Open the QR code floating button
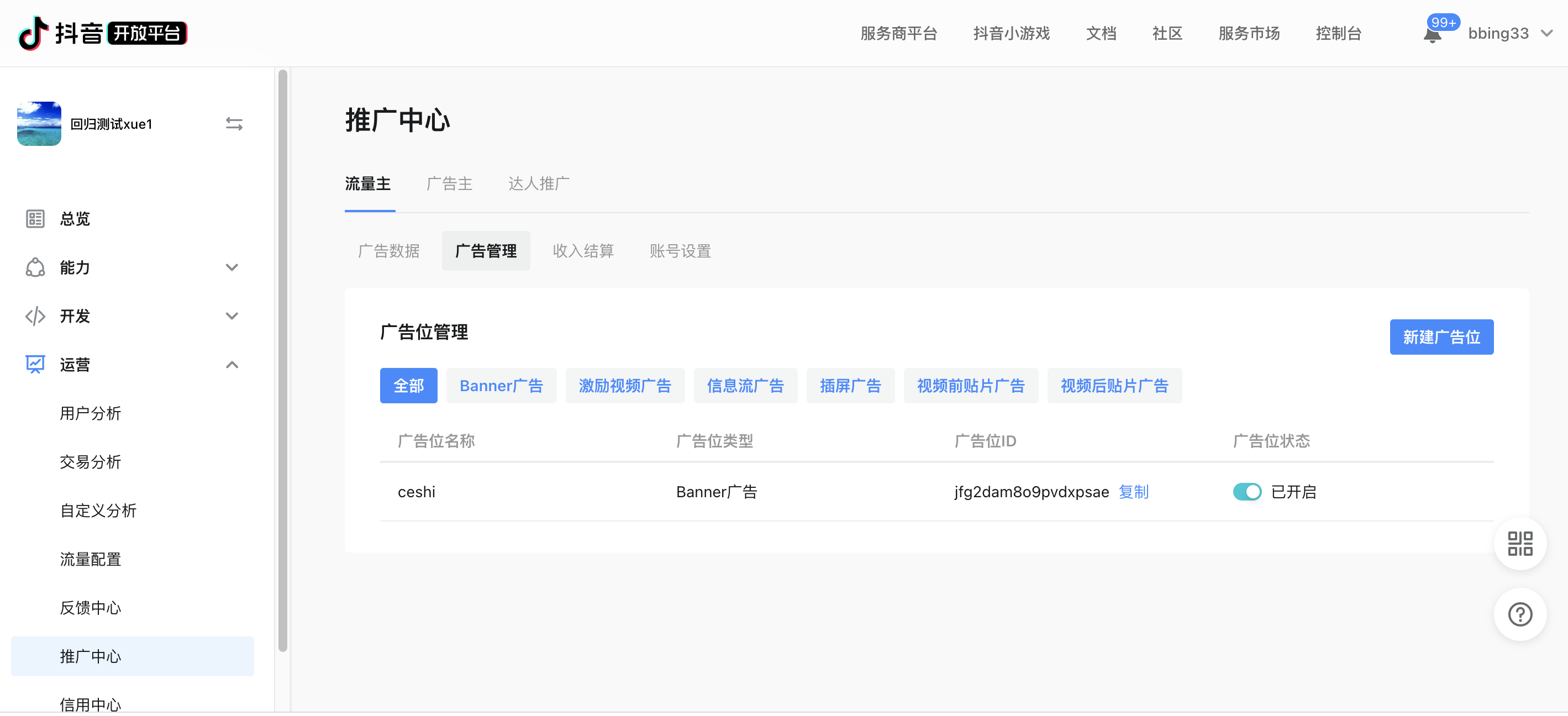1568x716 pixels. tap(1520, 544)
